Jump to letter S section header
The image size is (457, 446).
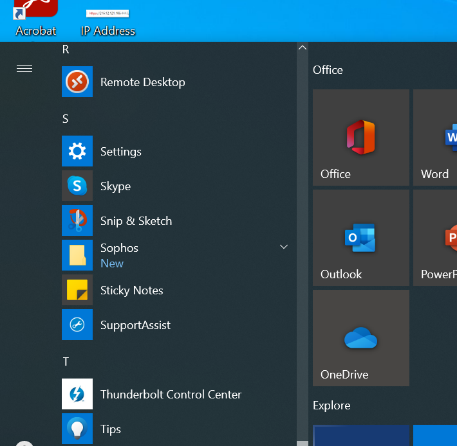(x=65, y=119)
